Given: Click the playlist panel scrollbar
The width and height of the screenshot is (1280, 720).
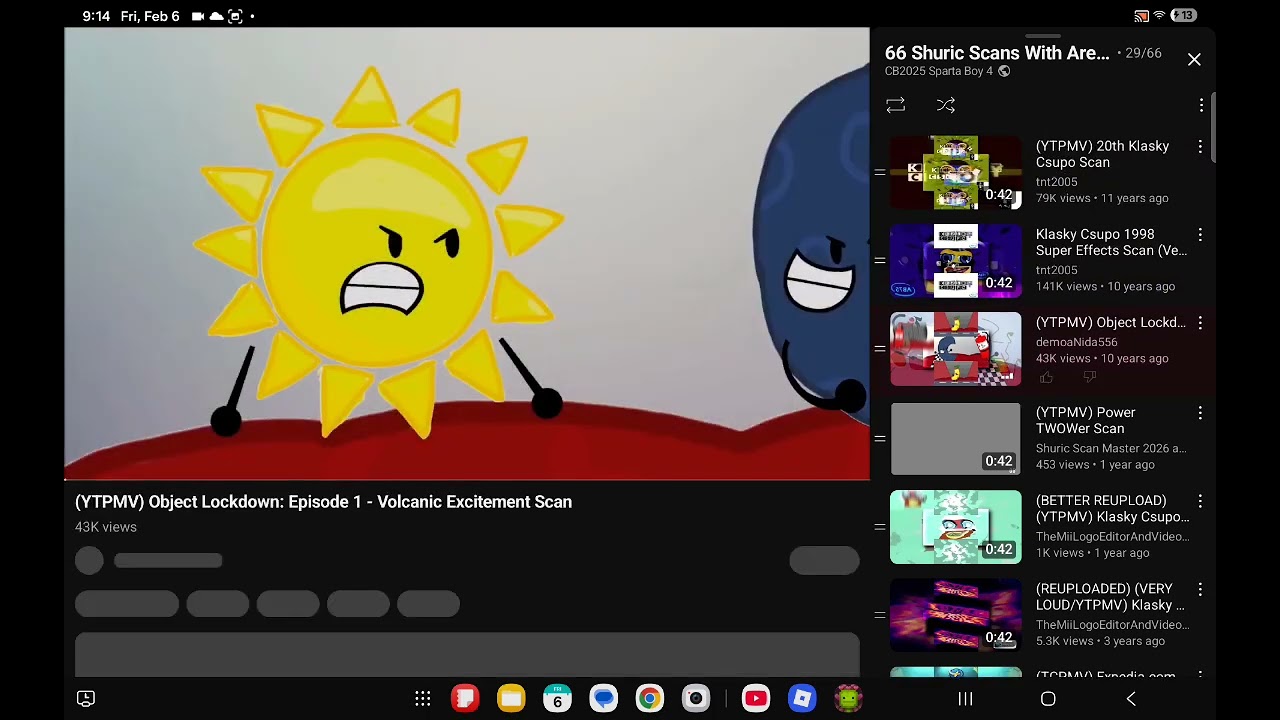Looking at the screenshot, I should point(1213,127).
